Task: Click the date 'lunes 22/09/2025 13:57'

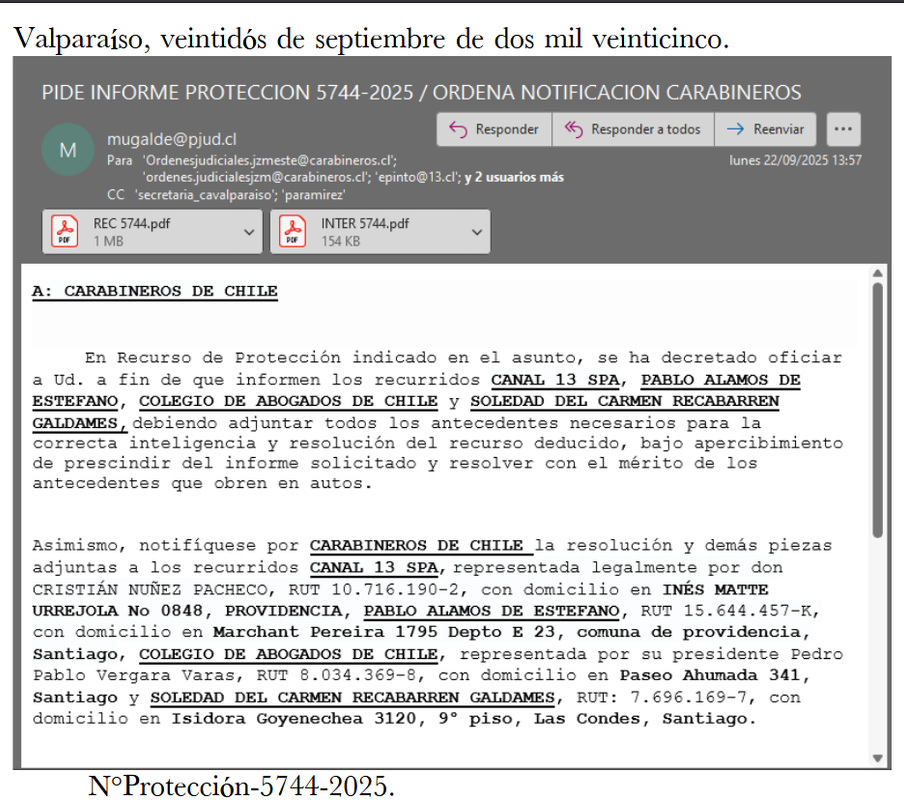Action: 795,160
